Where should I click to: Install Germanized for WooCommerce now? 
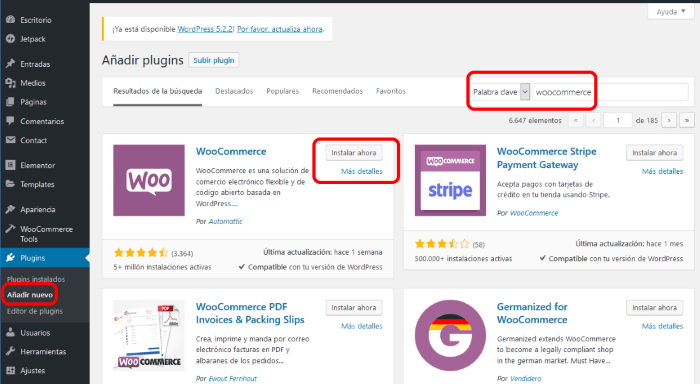(x=654, y=308)
